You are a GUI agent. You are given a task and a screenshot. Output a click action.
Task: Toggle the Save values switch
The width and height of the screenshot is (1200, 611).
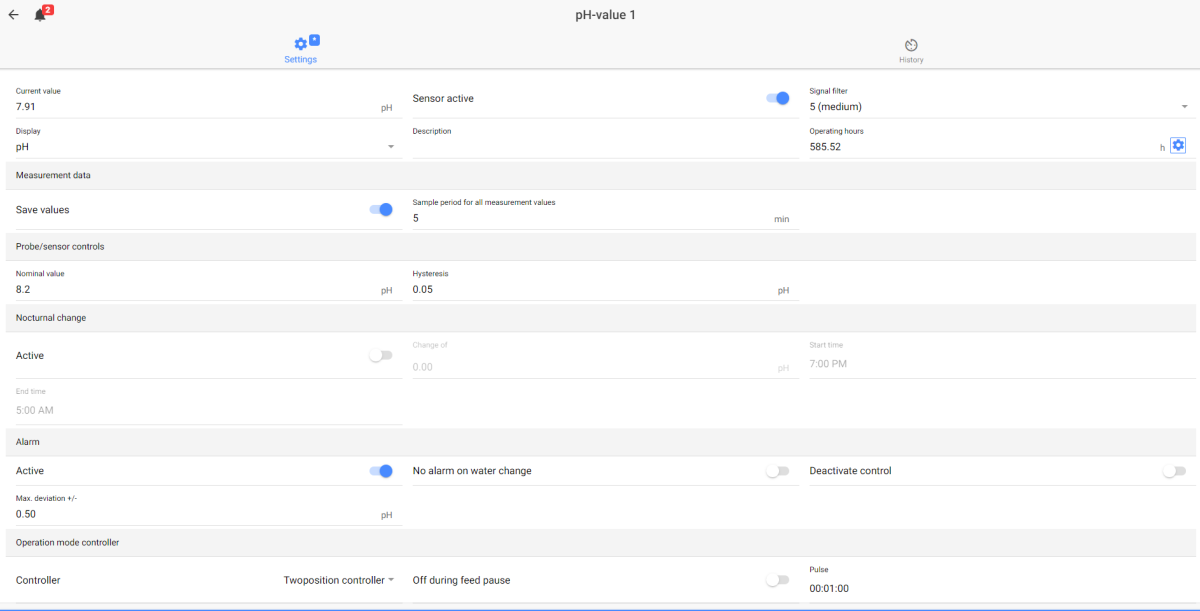coord(381,209)
